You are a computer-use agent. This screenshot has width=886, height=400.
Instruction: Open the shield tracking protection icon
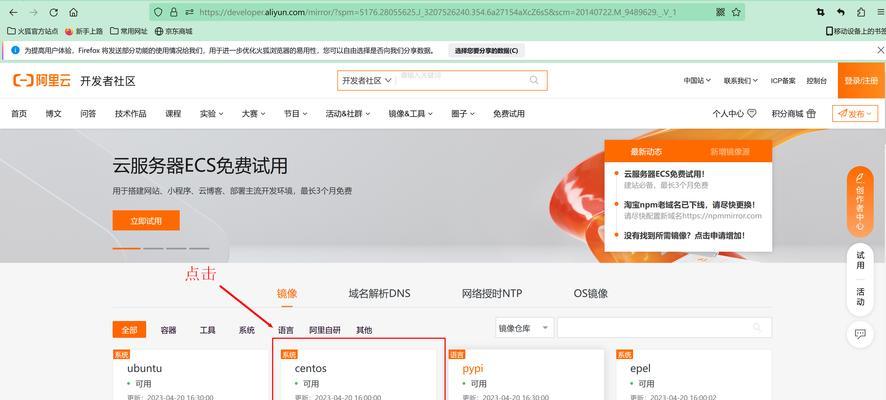point(158,12)
